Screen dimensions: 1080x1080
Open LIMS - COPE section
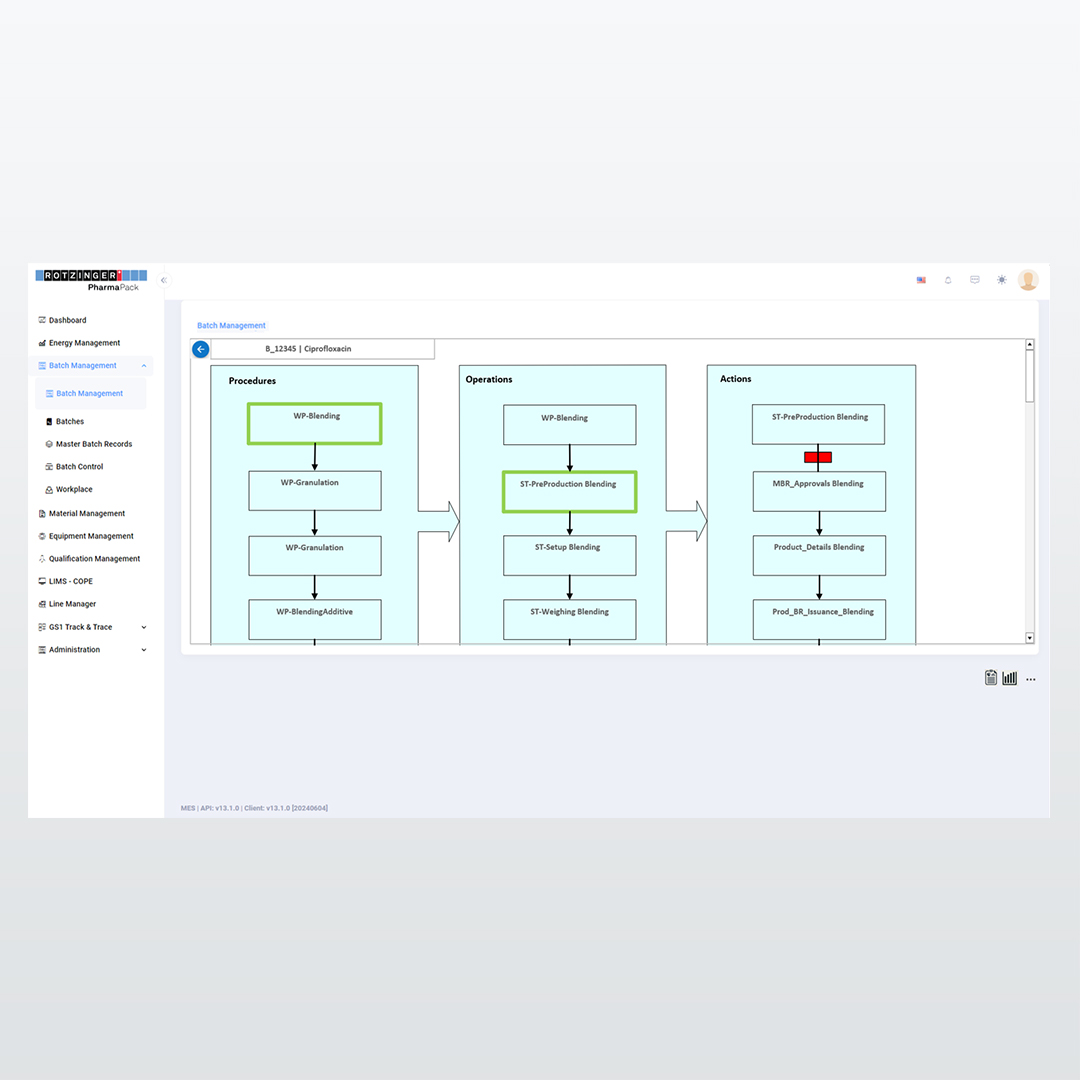[x=70, y=581]
